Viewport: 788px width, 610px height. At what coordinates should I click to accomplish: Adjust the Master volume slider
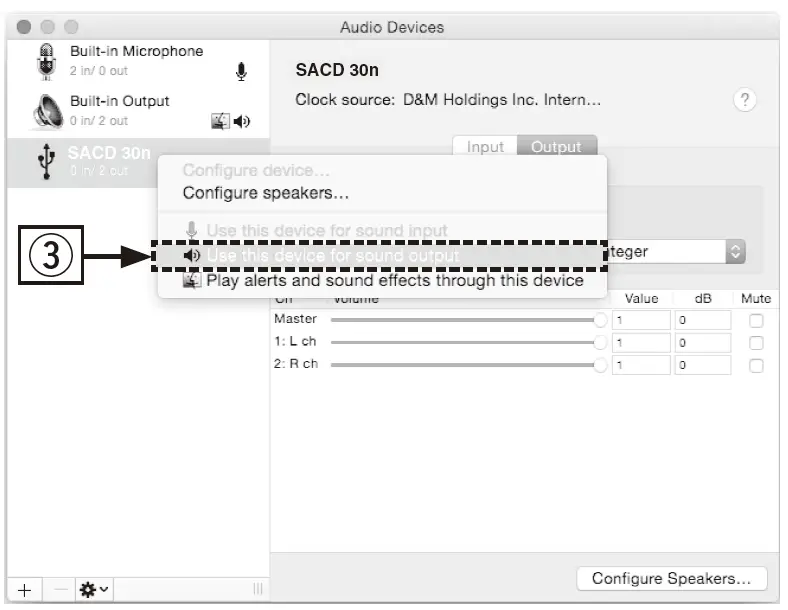pyautogui.click(x=468, y=320)
